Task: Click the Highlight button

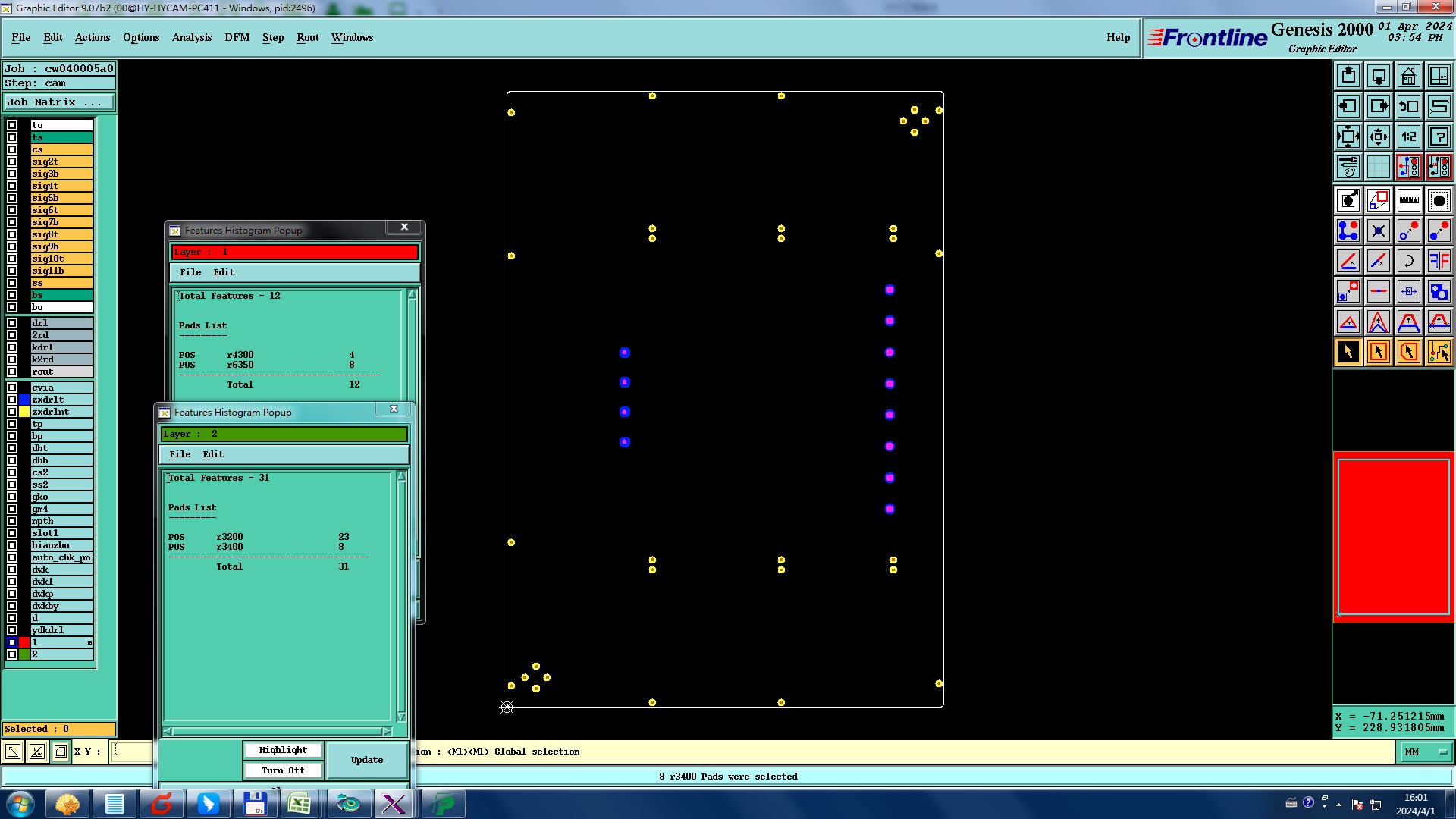Action: tap(283, 750)
